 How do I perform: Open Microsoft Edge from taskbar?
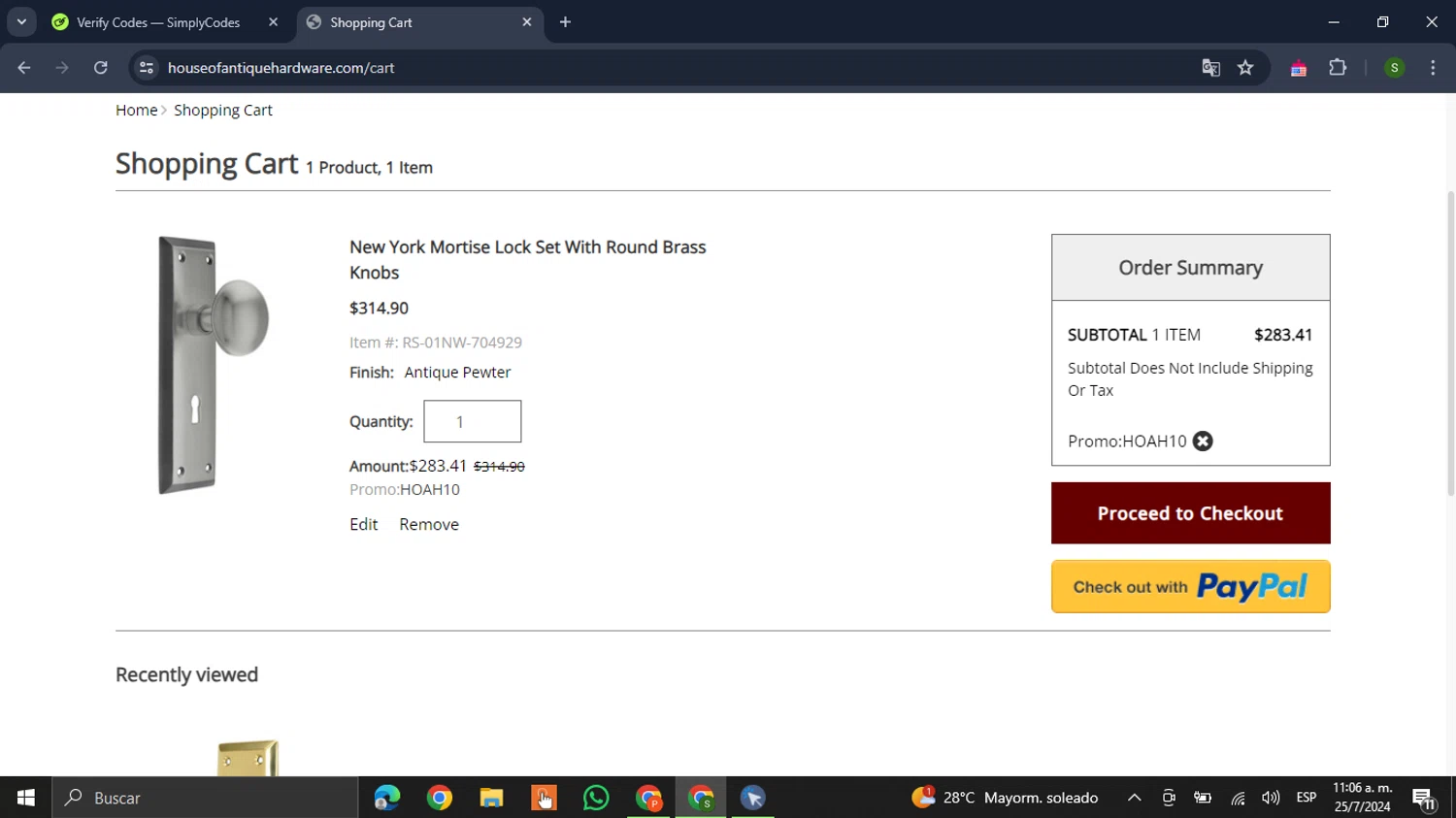tap(387, 798)
